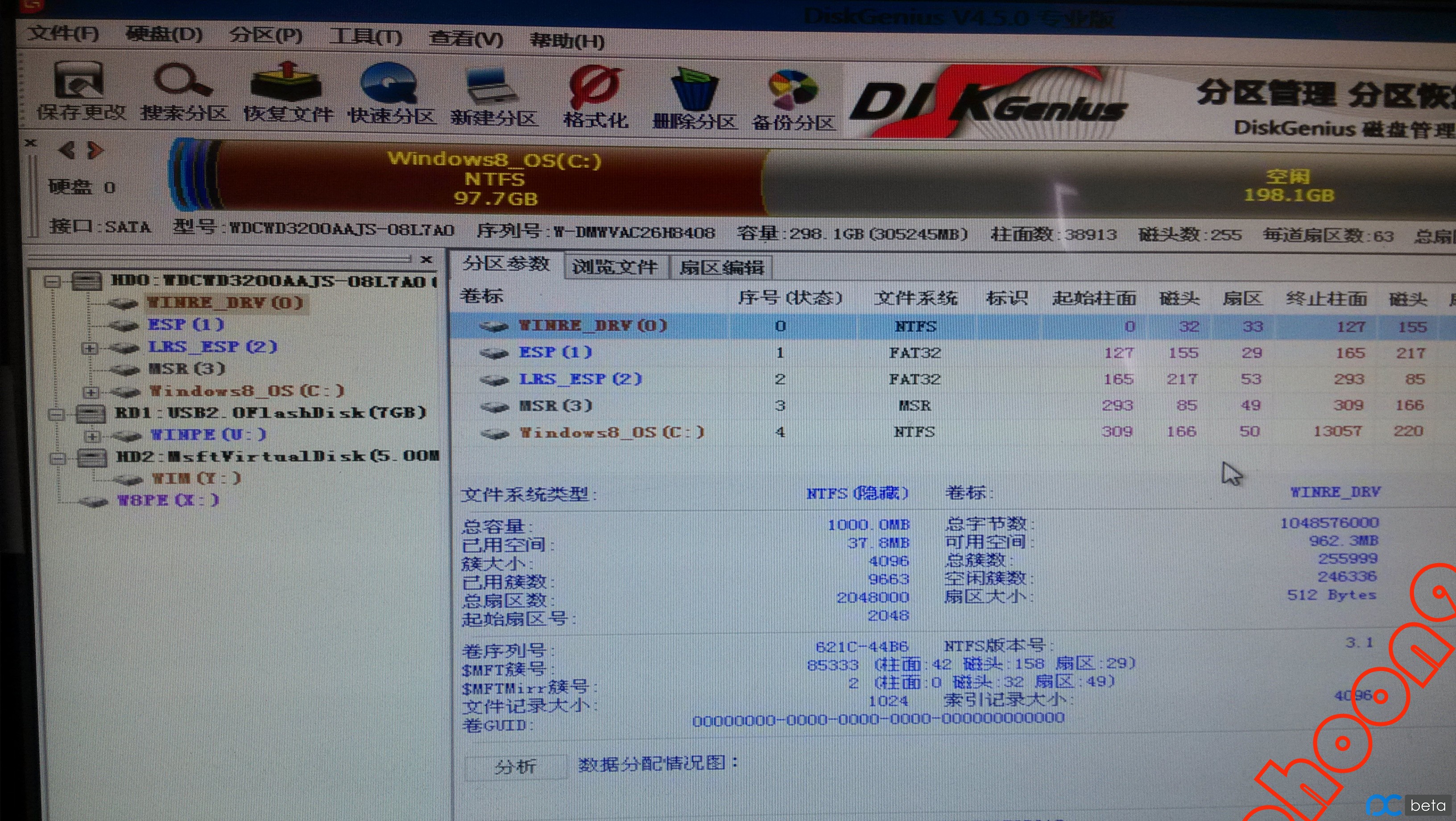This screenshot has height=821, width=1456.
Task: Click the 分析 analyze button
Action: coord(516,767)
